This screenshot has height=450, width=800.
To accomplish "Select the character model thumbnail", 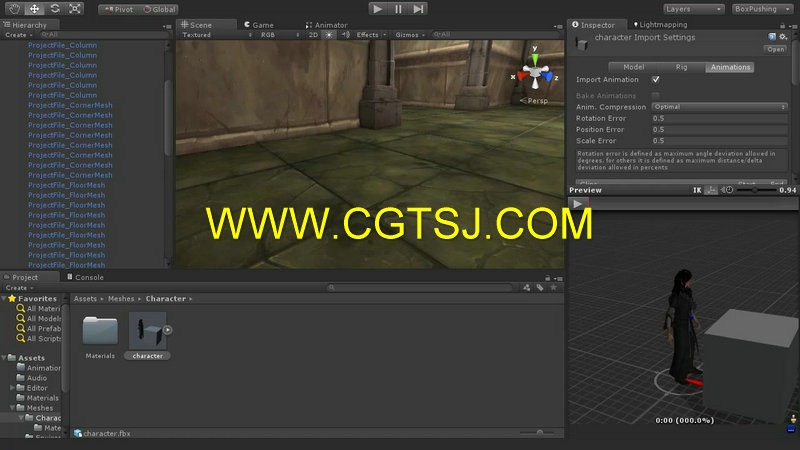I will point(147,331).
